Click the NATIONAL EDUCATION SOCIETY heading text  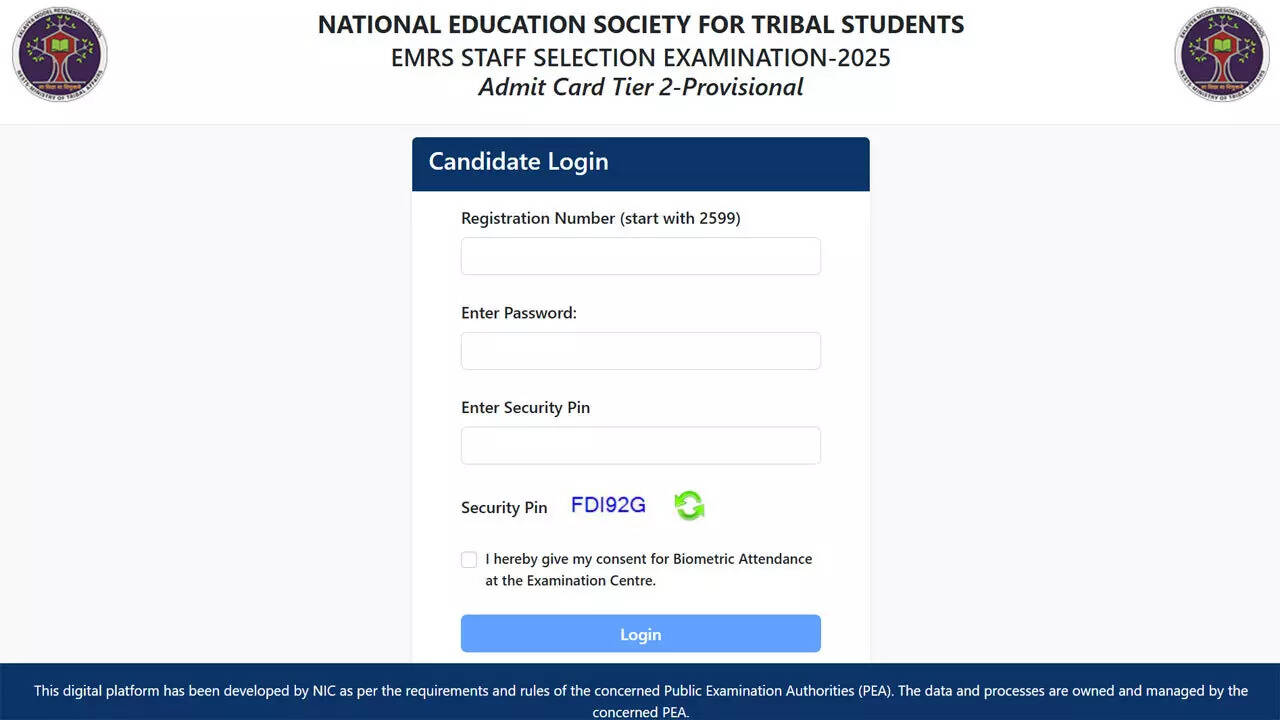coord(640,24)
